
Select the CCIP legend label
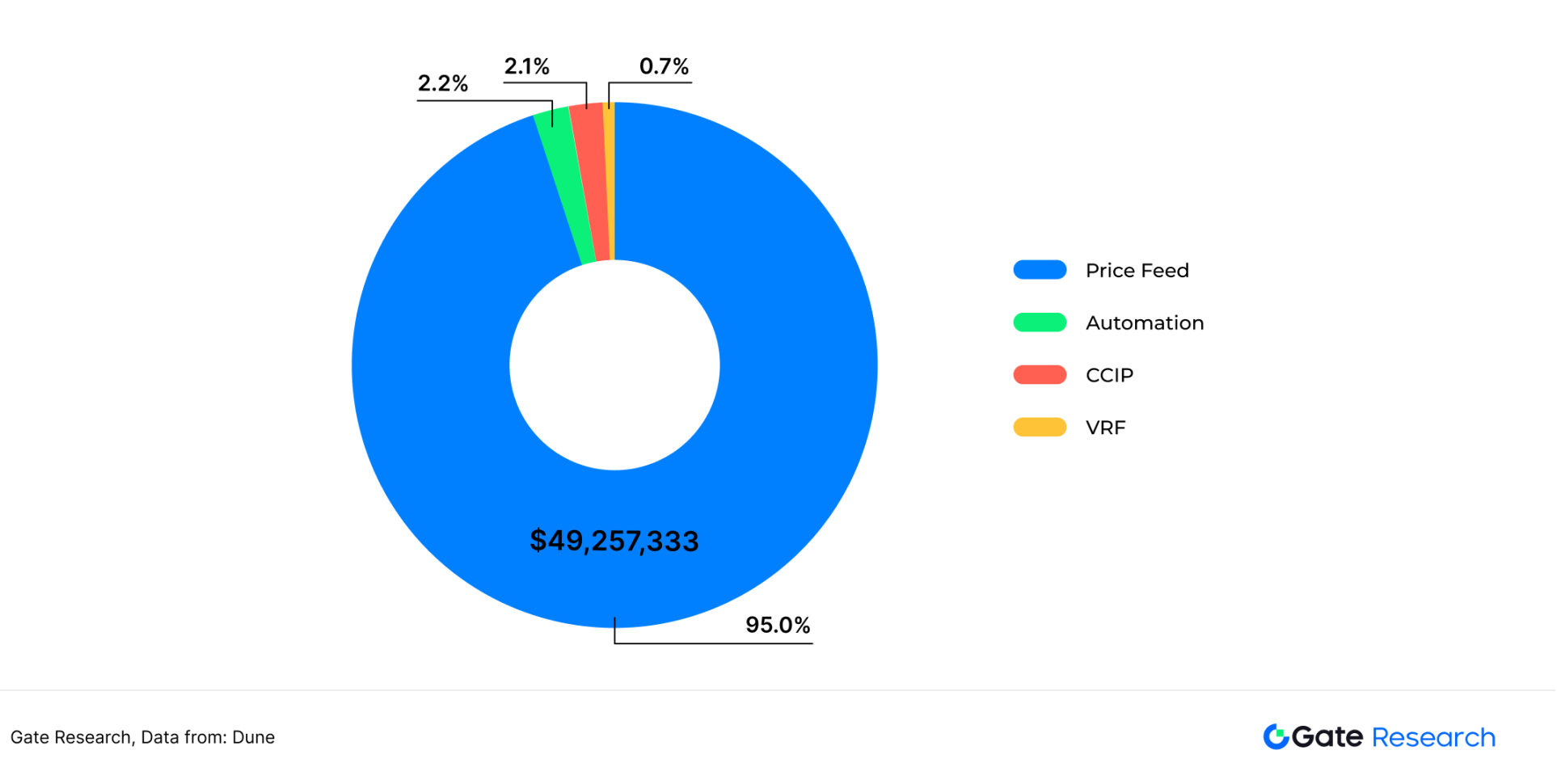click(1109, 376)
